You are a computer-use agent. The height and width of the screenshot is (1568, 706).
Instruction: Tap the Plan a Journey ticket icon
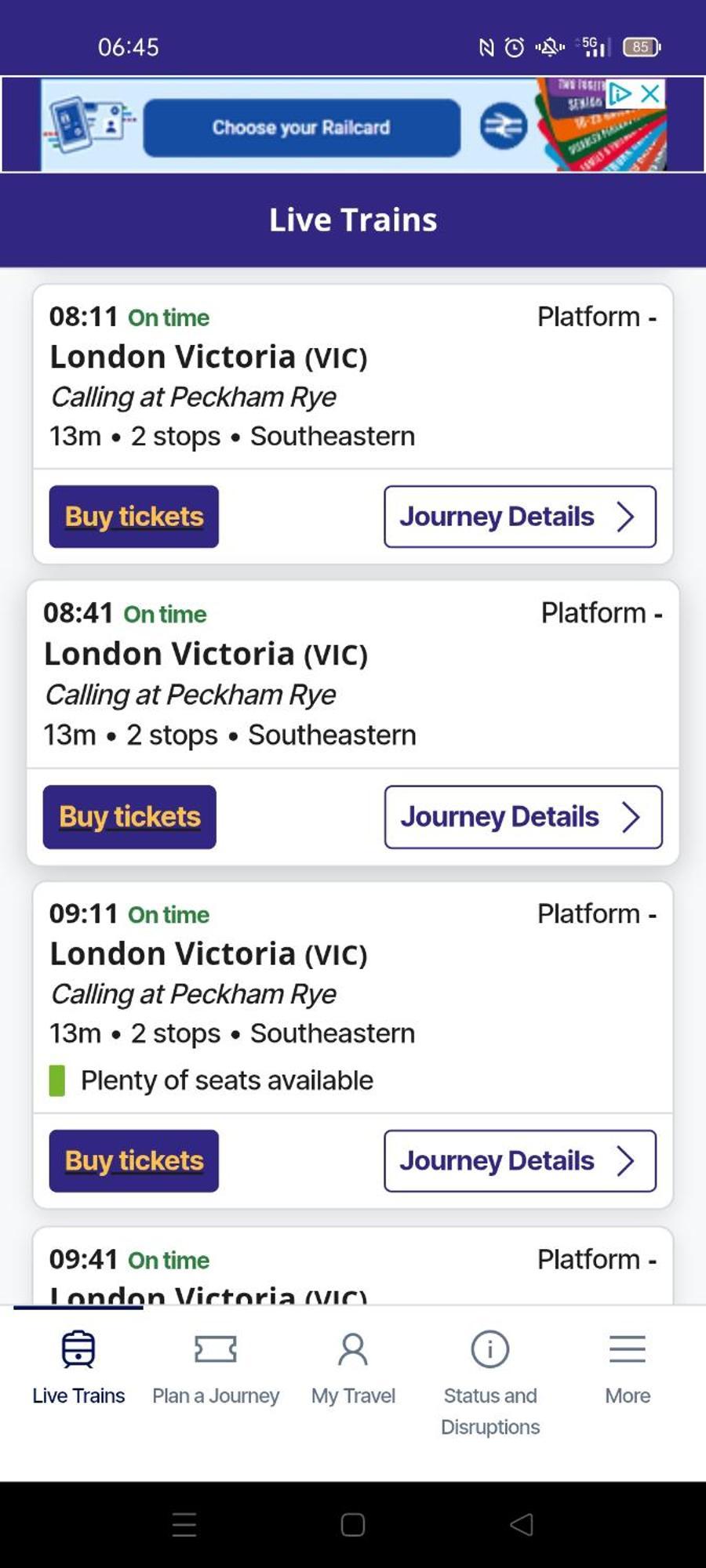click(x=215, y=1349)
